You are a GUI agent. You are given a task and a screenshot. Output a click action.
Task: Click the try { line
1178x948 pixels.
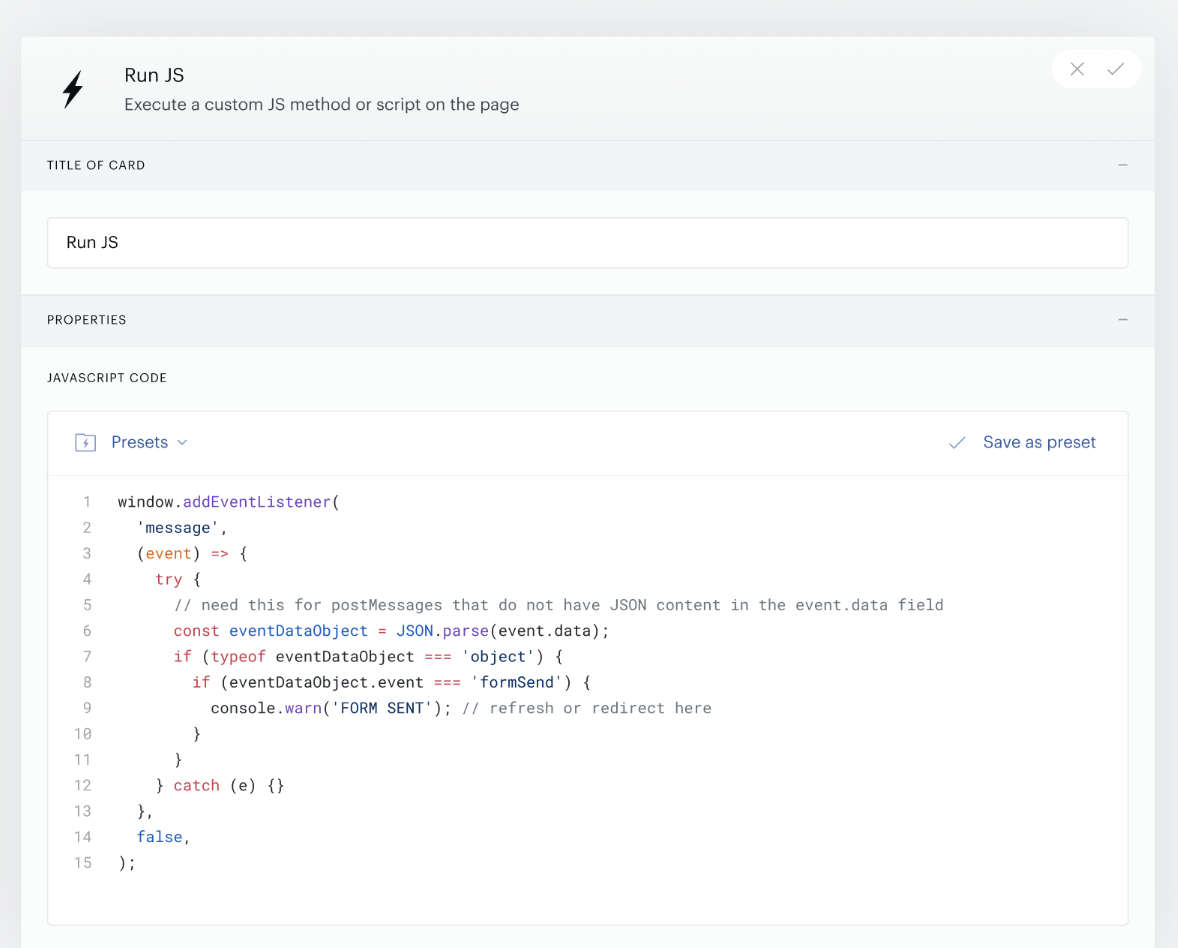coord(178,579)
